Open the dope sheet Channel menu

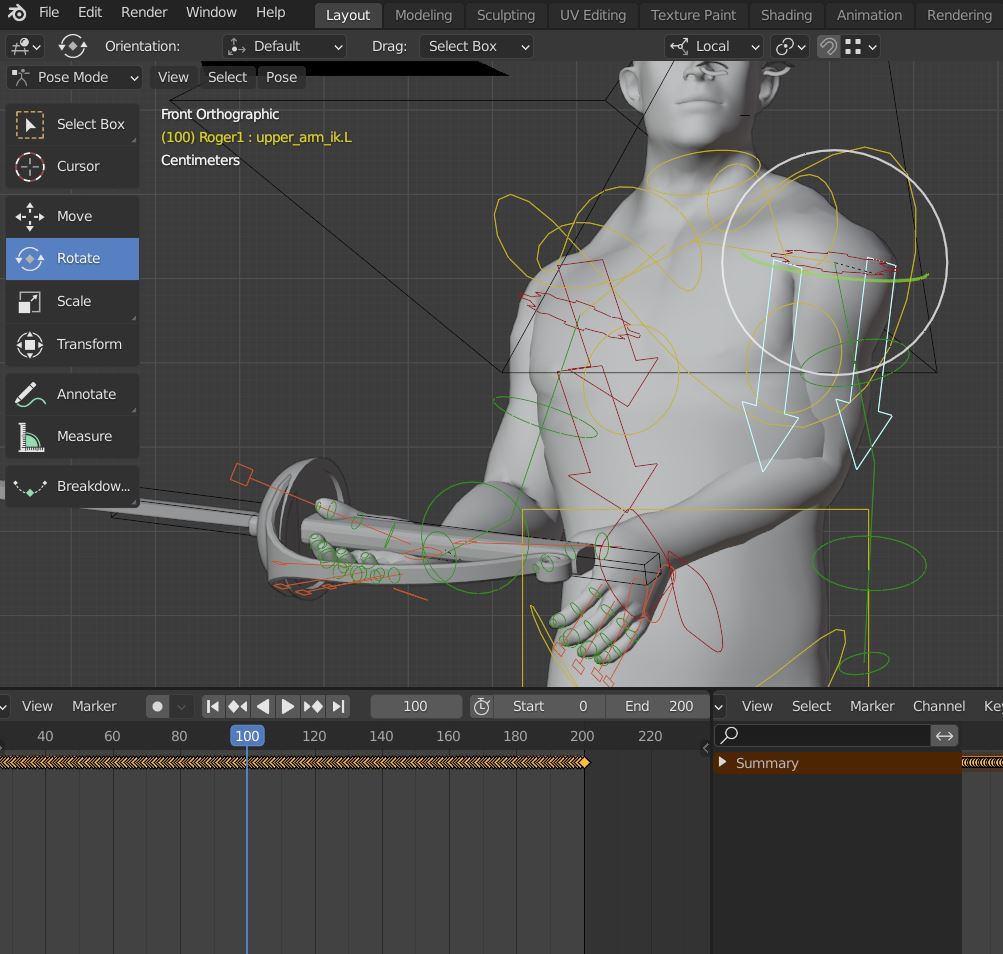[938, 706]
